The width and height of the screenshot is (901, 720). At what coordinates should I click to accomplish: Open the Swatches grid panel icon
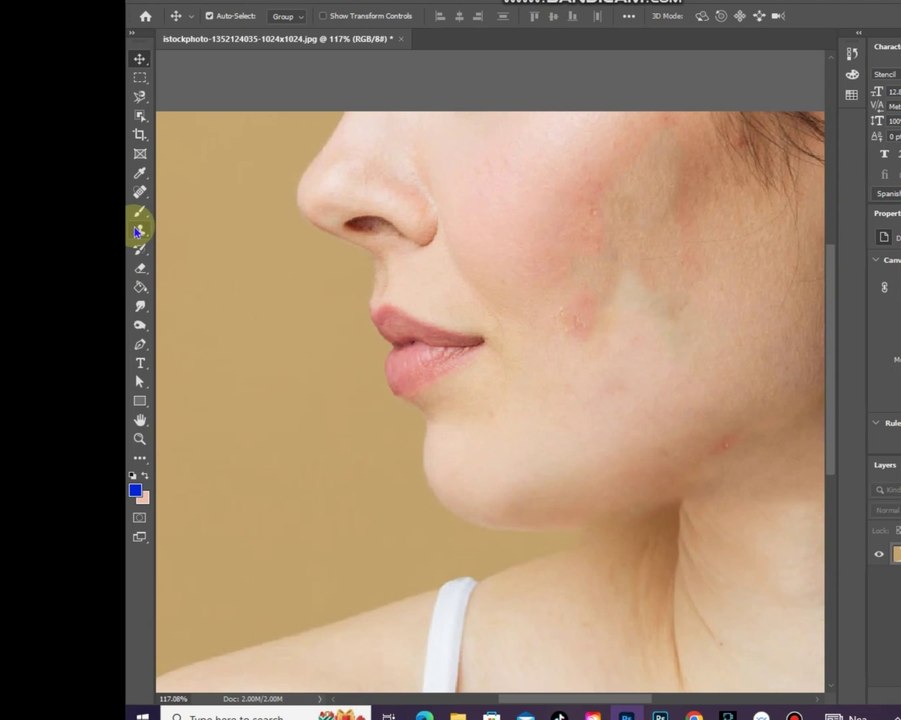tap(852, 95)
